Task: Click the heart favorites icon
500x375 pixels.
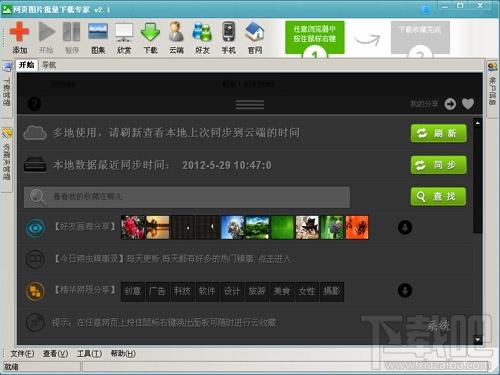Action: (468, 104)
